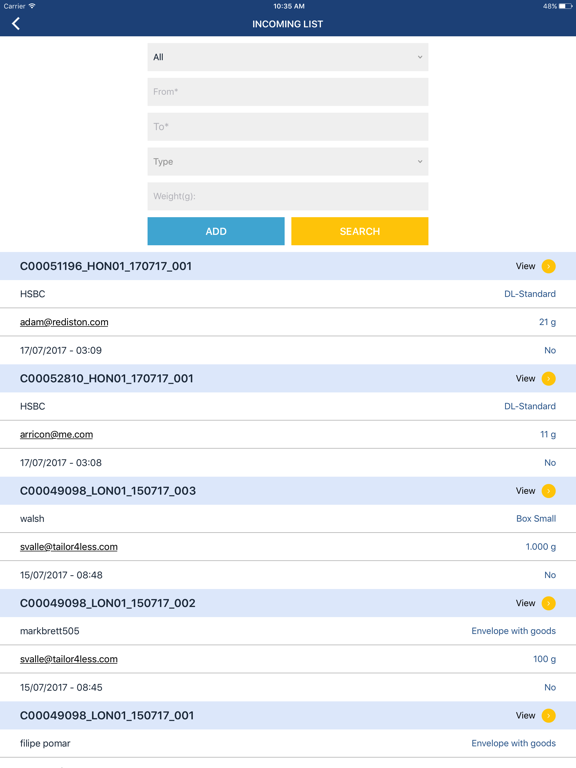Tap View for C00051196_HON01_170717_001
This screenshot has width=576, height=768.
525,266
